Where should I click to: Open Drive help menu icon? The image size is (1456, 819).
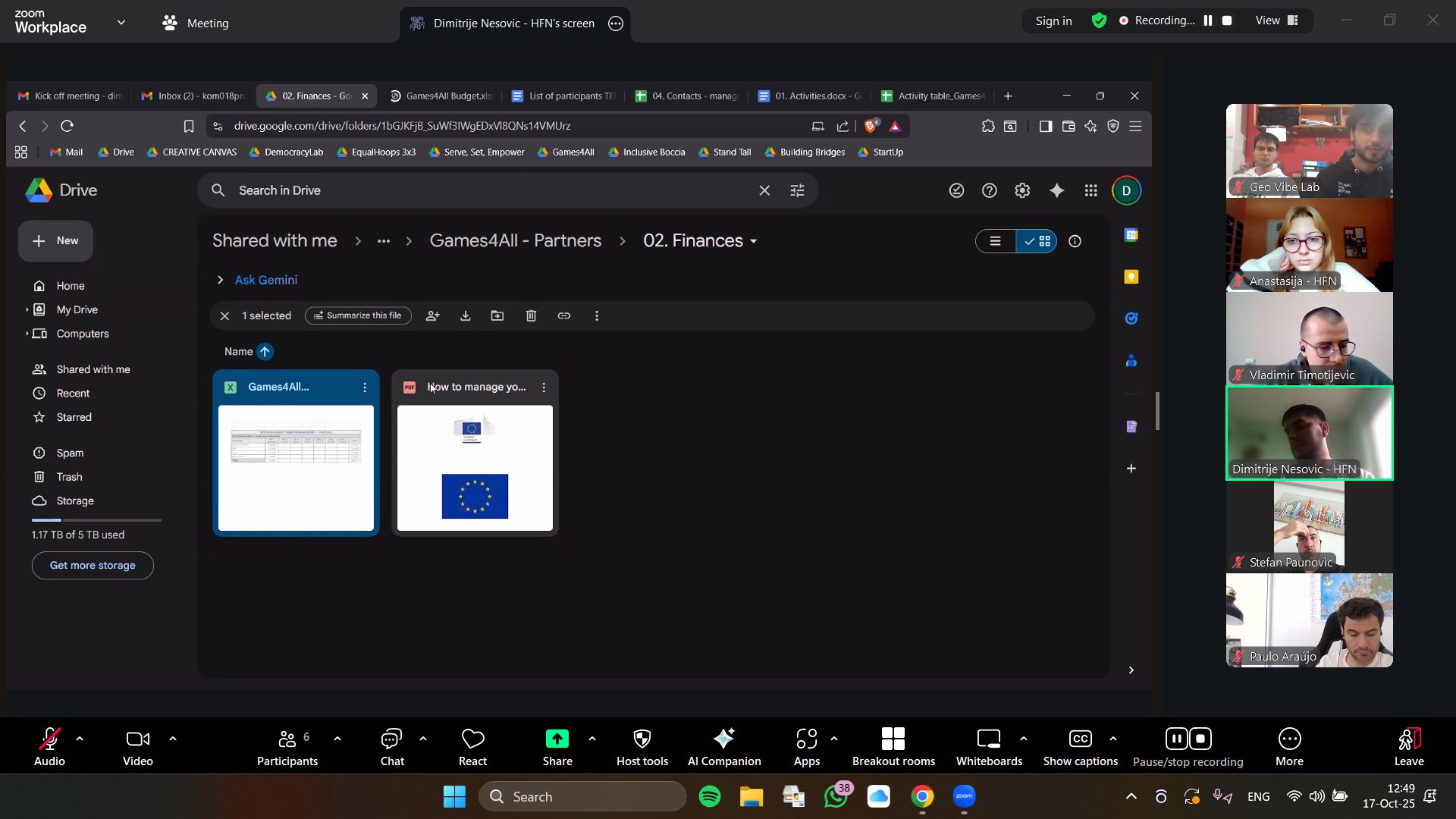(989, 190)
